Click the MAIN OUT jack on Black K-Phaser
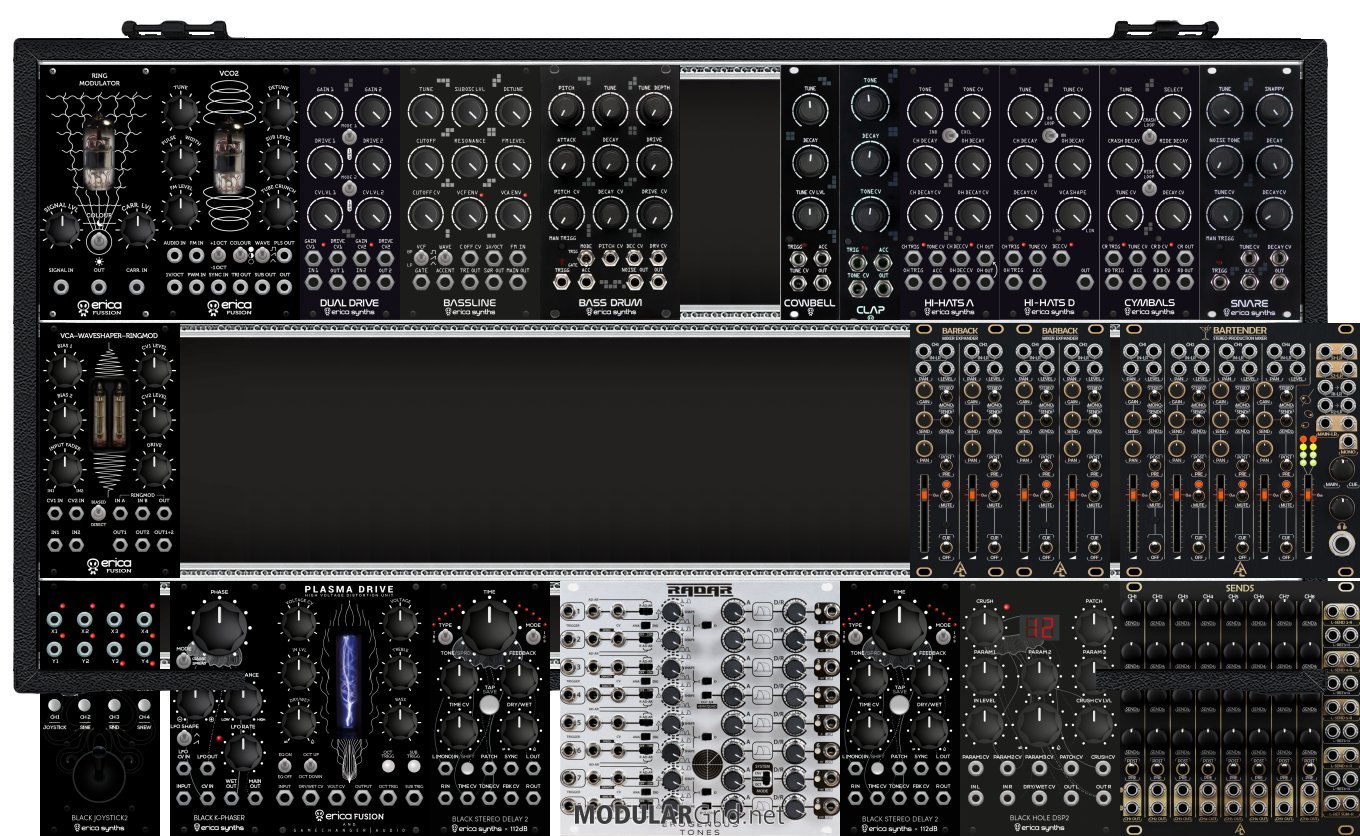Viewport: 1360px width, 836px height. click(256, 798)
